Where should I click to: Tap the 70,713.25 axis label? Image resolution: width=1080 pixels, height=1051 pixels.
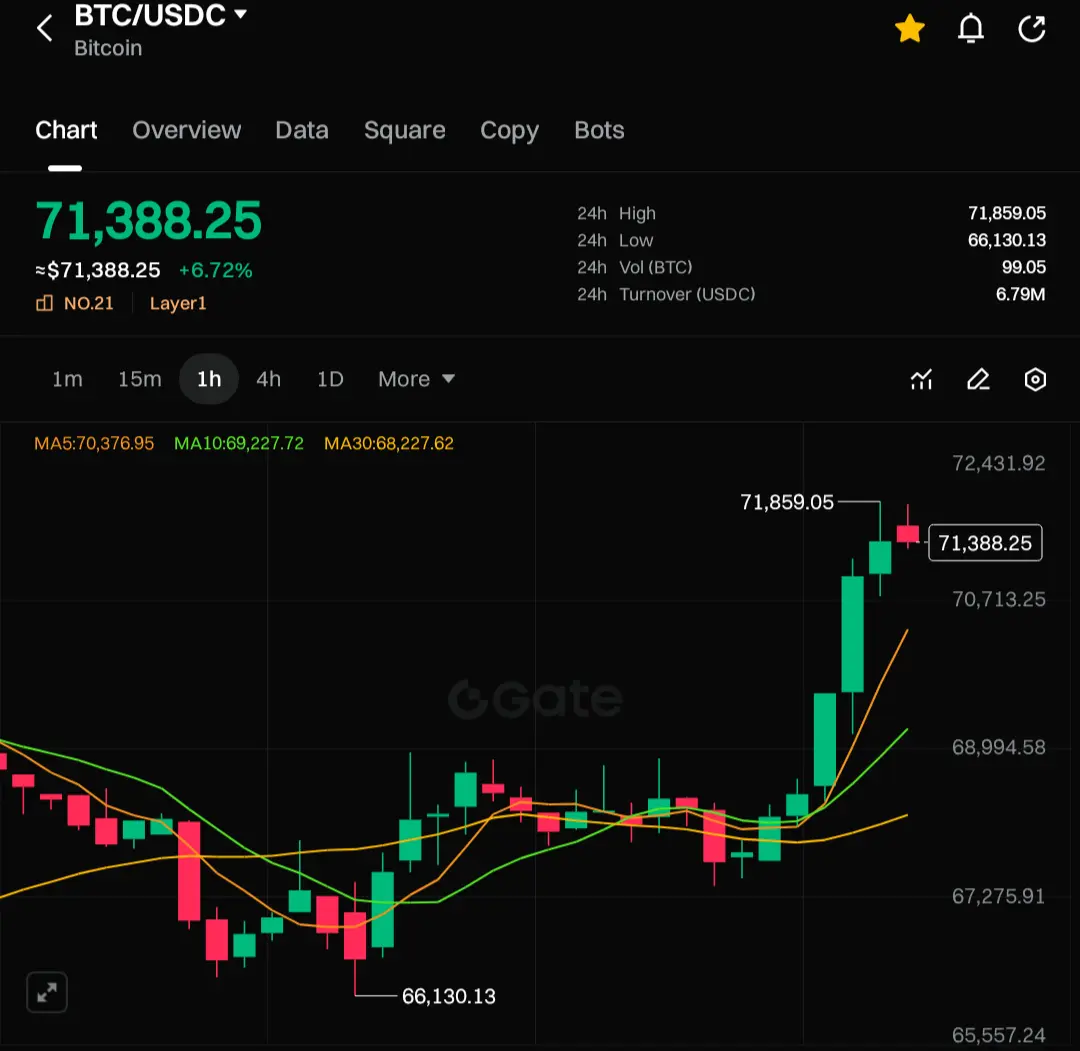998,599
